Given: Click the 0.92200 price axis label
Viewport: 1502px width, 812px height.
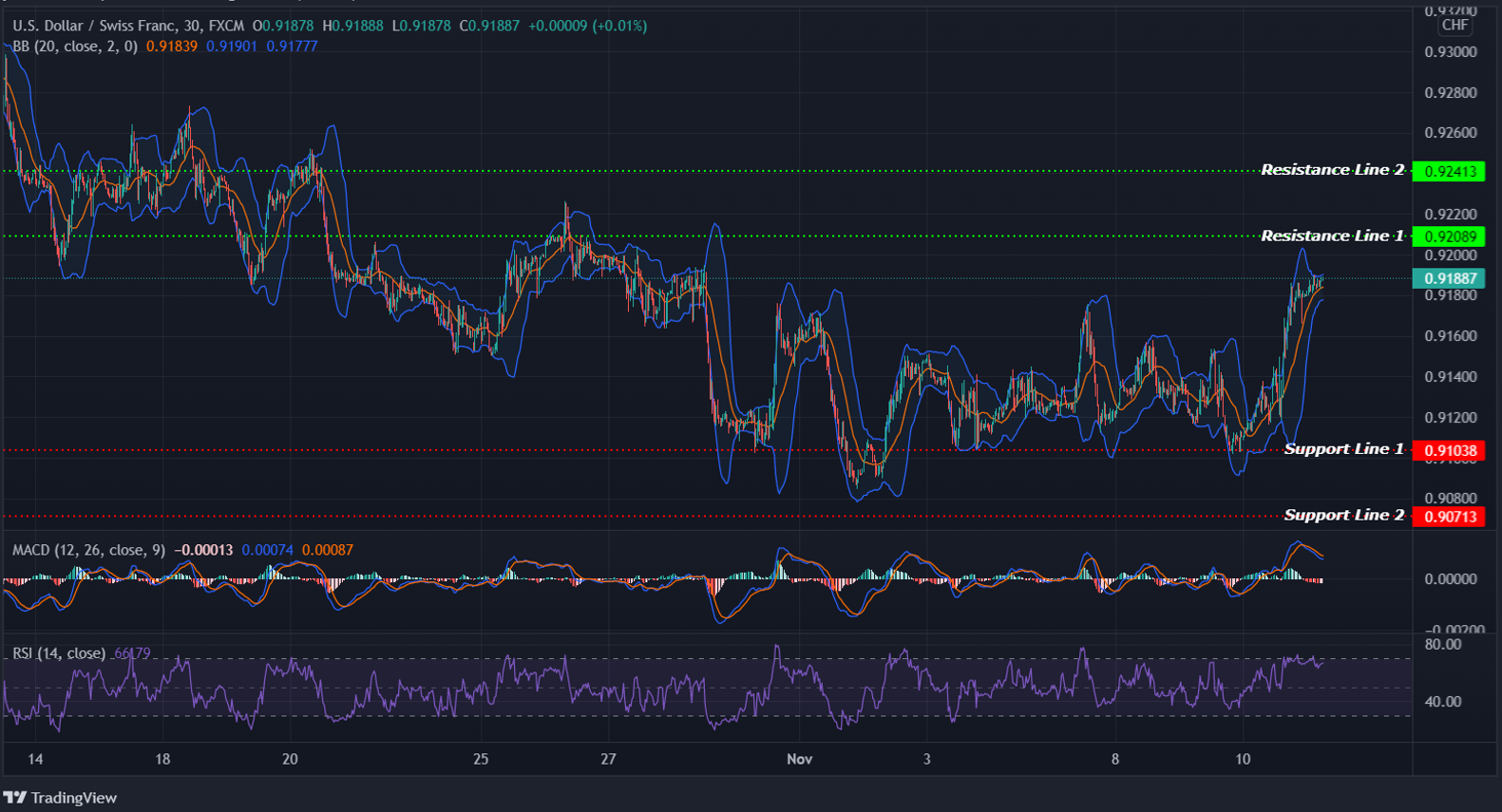Looking at the screenshot, I should coord(1451,215).
